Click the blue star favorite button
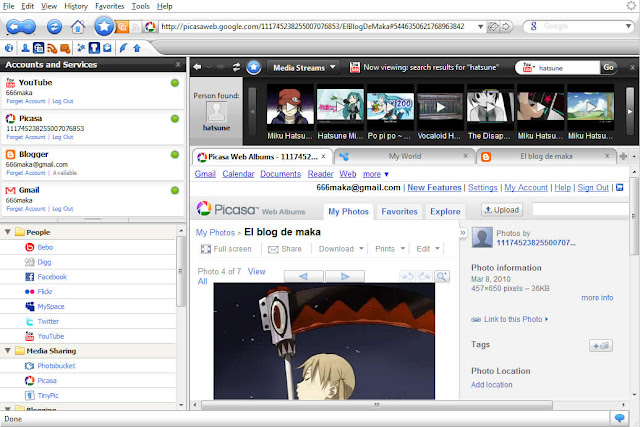 (104, 27)
